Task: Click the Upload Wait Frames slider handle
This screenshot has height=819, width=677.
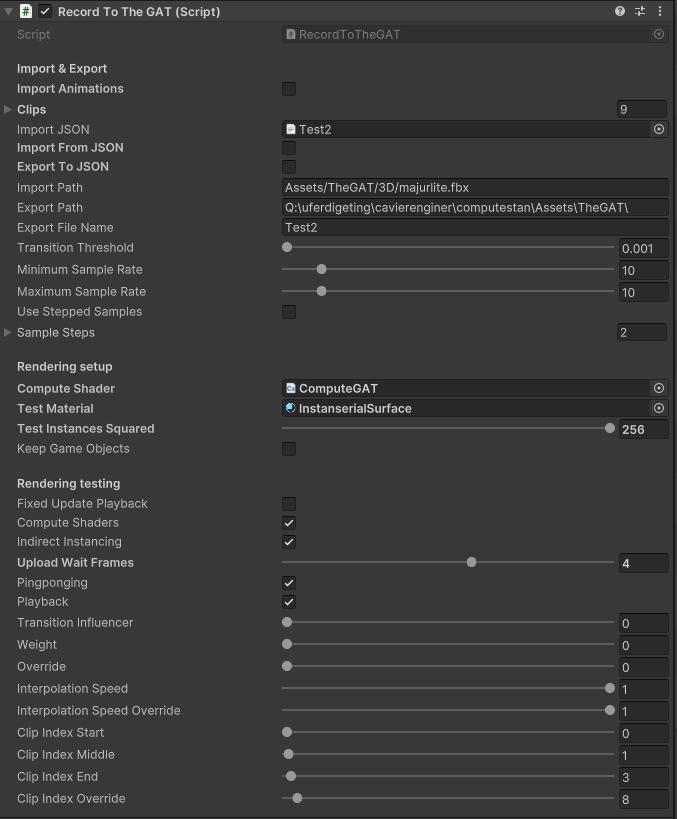Action: coord(471,562)
